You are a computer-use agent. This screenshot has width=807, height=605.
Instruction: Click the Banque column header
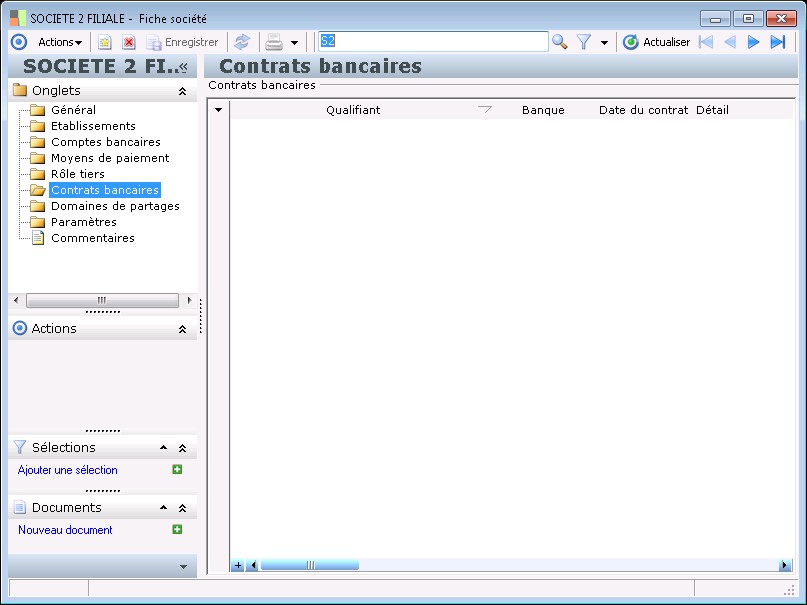click(x=543, y=110)
